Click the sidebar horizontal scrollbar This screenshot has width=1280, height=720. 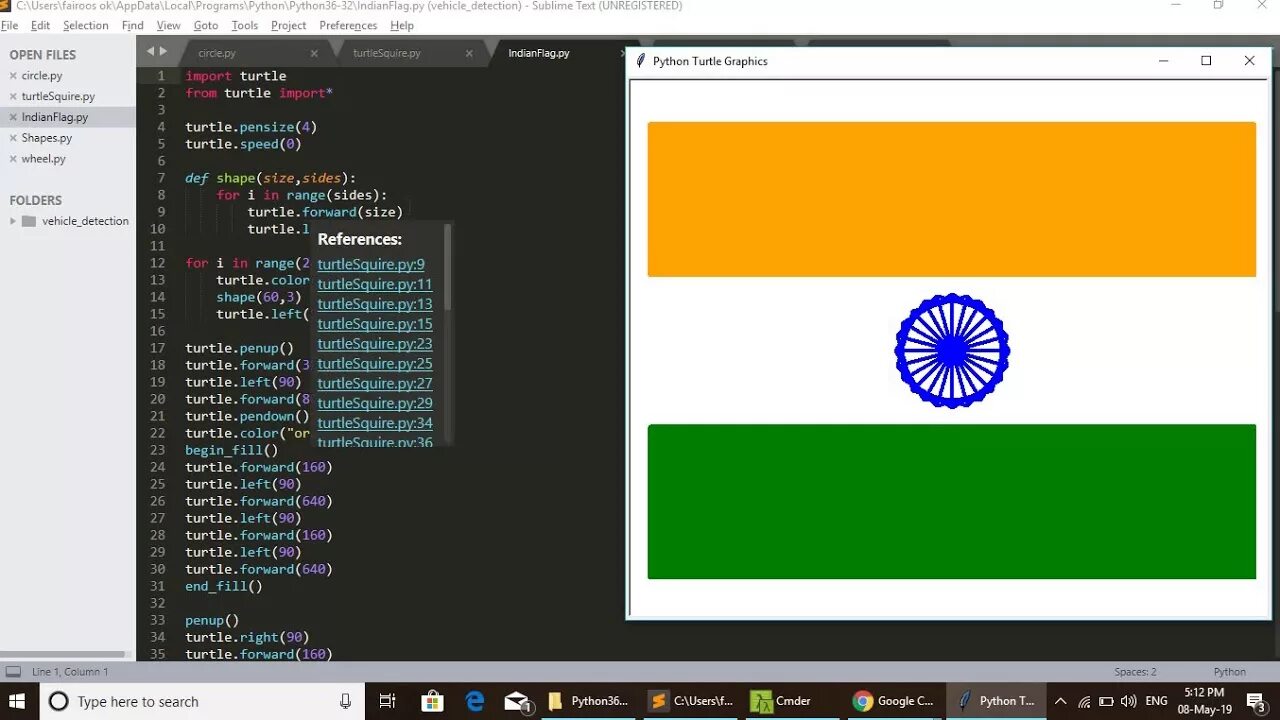[65, 654]
